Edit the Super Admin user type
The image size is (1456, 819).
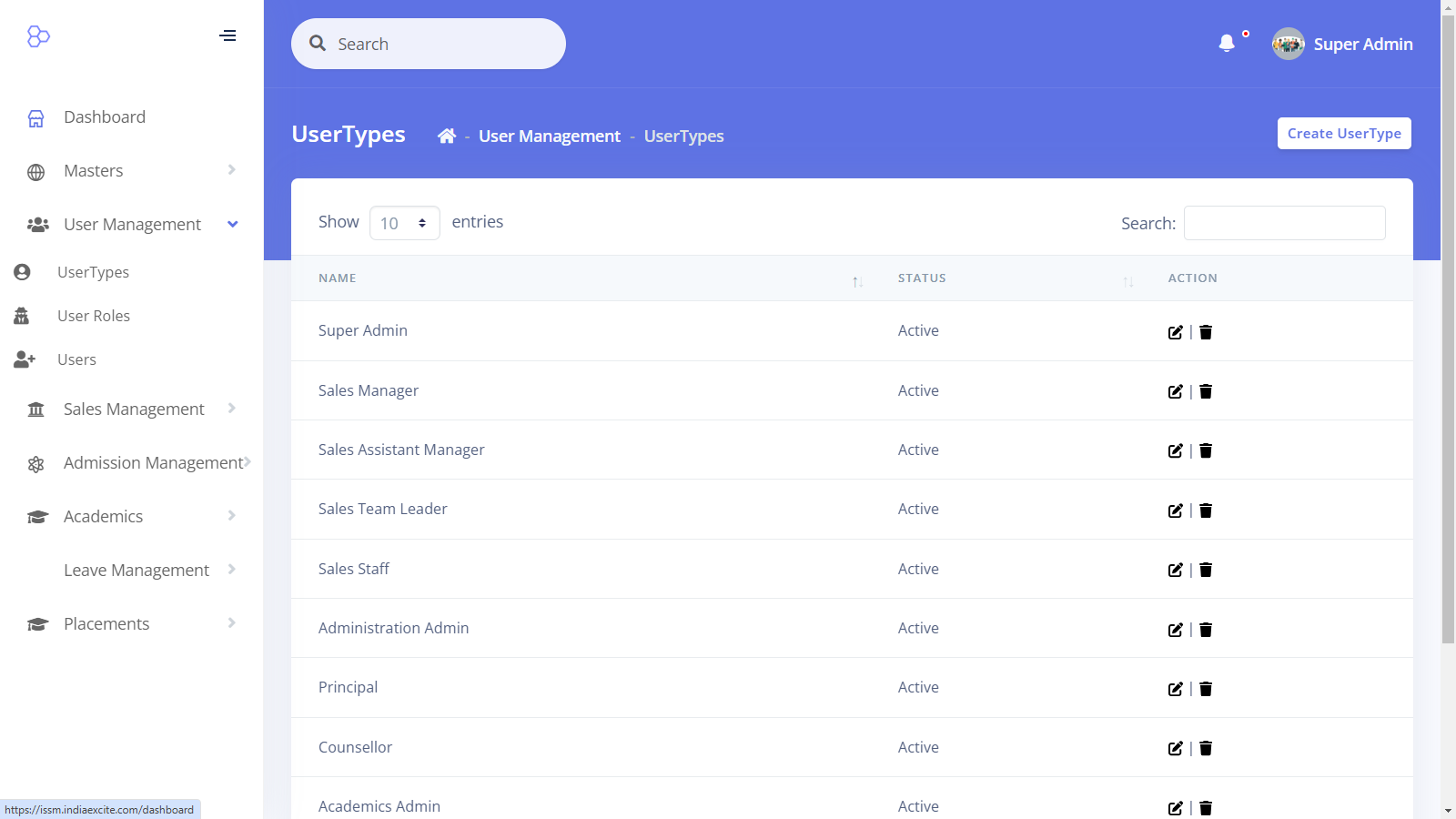click(x=1175, y=332)
